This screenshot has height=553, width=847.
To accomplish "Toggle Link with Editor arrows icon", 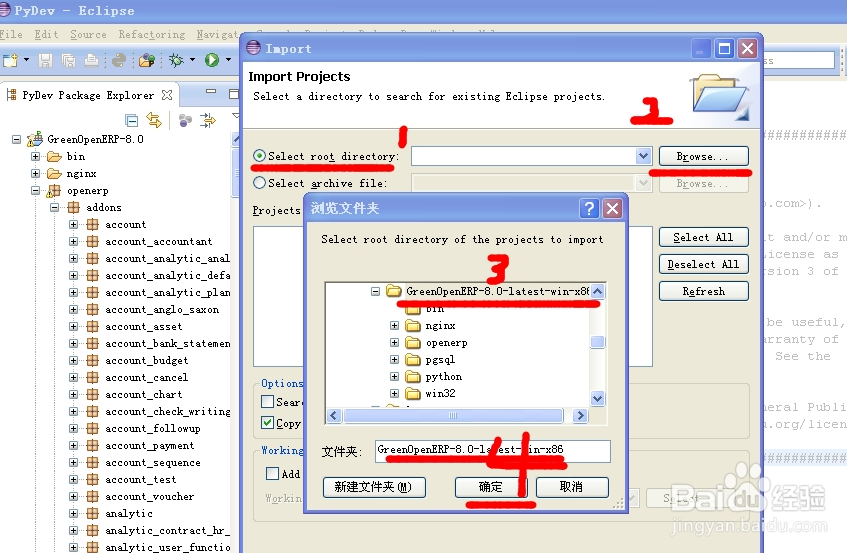I will click(x=154, y=120).
